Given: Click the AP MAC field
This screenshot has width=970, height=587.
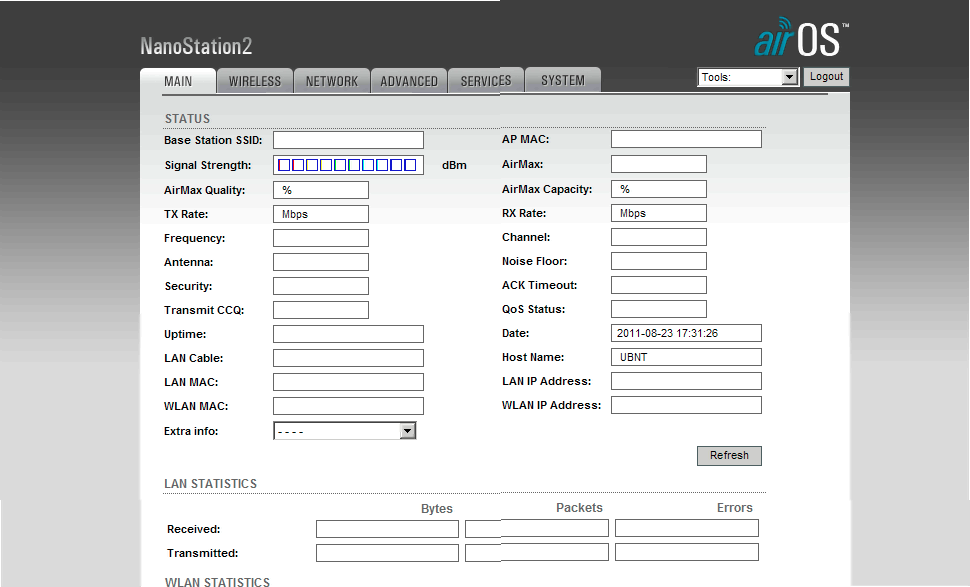Looking at the screenshot, I should (x=686, y=140).
